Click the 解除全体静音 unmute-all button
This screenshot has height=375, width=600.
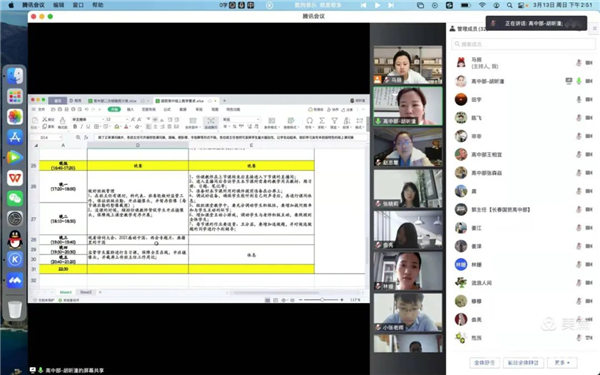click(523, 362)
